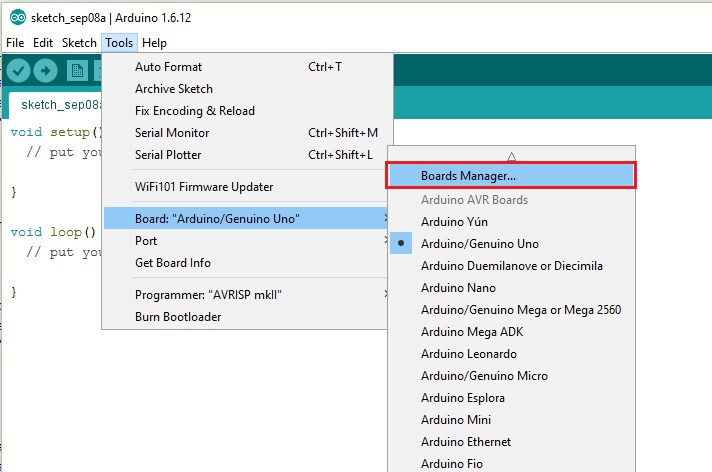This screenshot has height=472, width=712.
Task: Choose Archive Sketch menu entry
Action: point(247,89)
